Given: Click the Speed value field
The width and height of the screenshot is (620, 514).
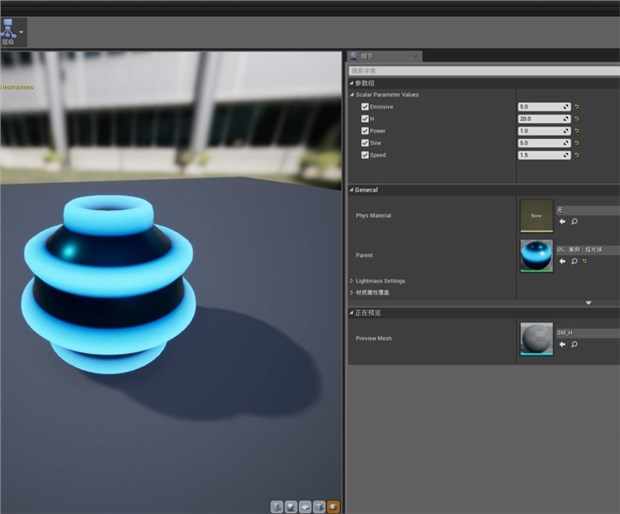Looking at the screenshot, I should pos(544,155).
